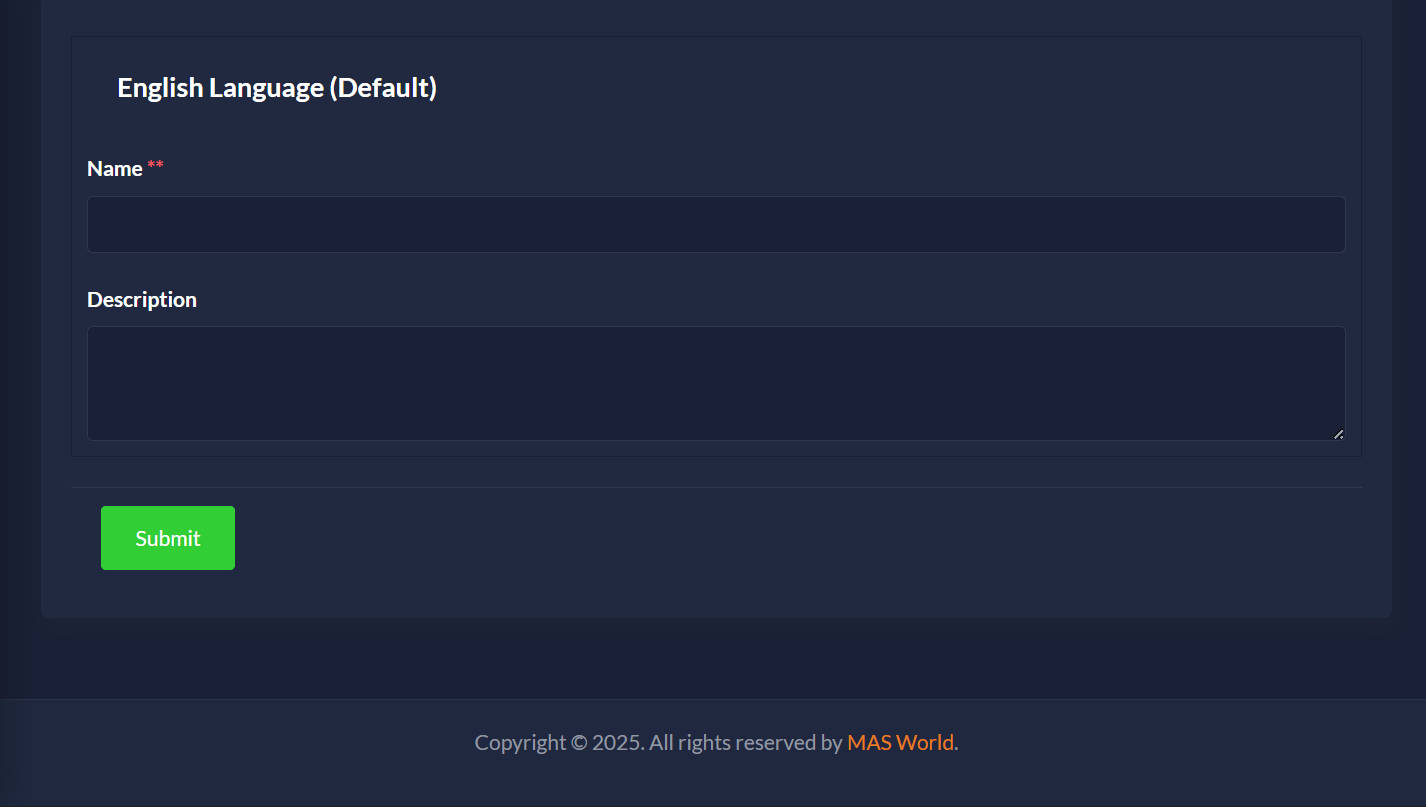Select the Description field label
The height and width of the screenshot is (807, 1426).
pos(142,300)
